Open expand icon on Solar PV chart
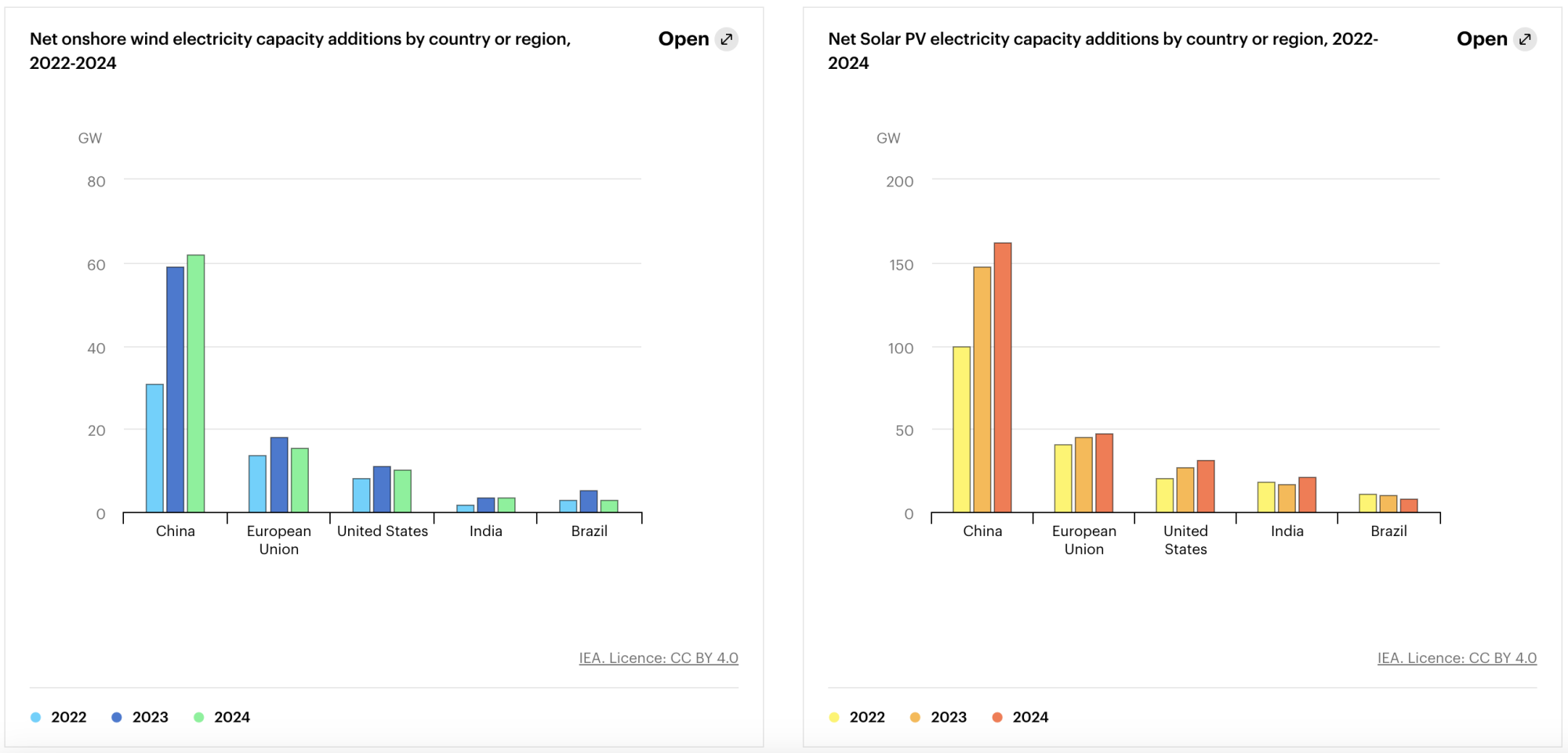 coord(1525,39)
